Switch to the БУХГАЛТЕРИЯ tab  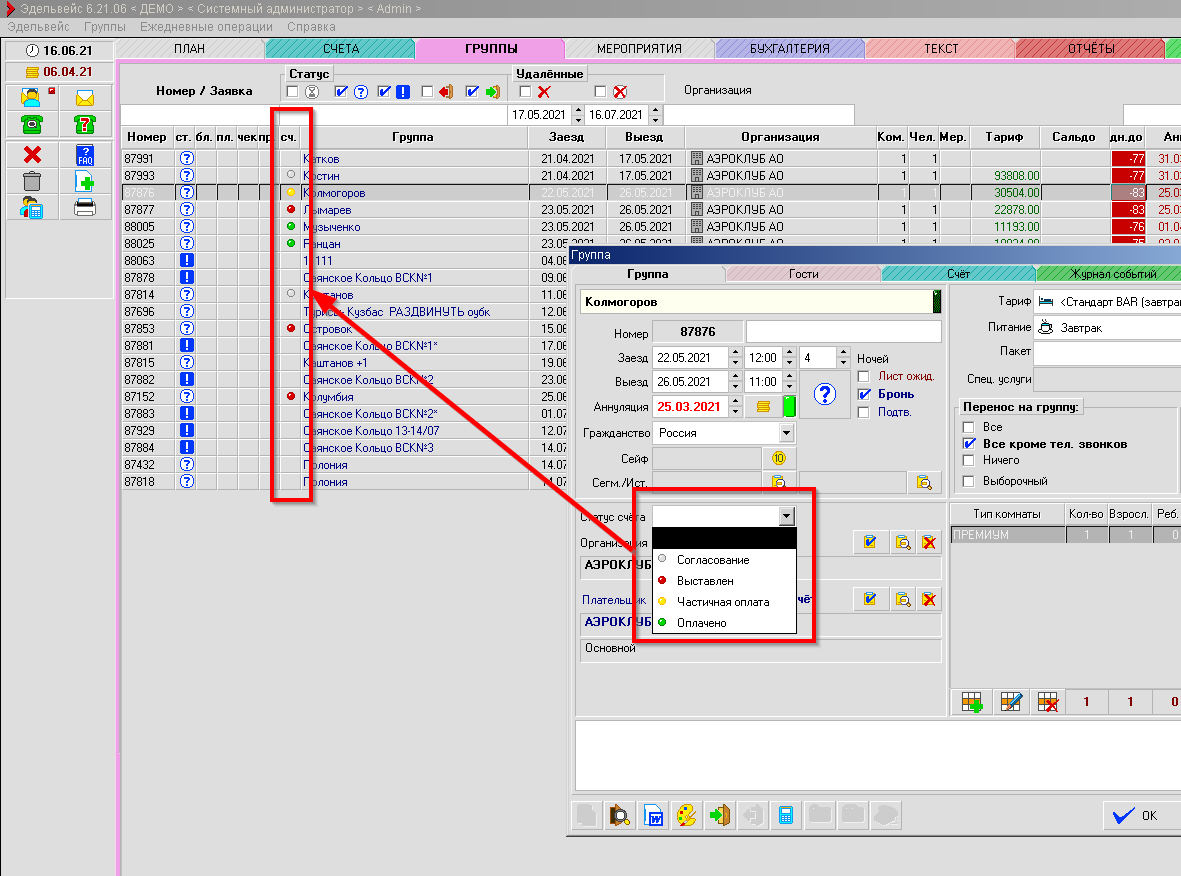[x=789, y=48]
